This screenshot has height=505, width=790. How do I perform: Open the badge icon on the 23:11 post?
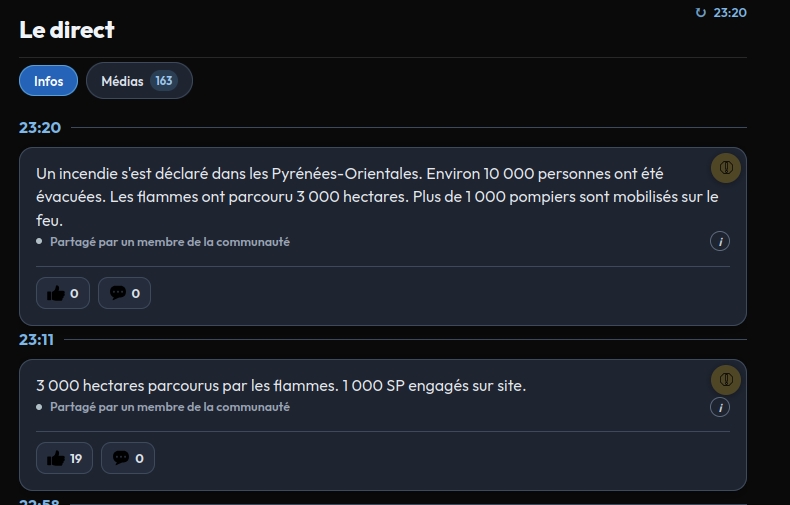[x=726, y=380]
